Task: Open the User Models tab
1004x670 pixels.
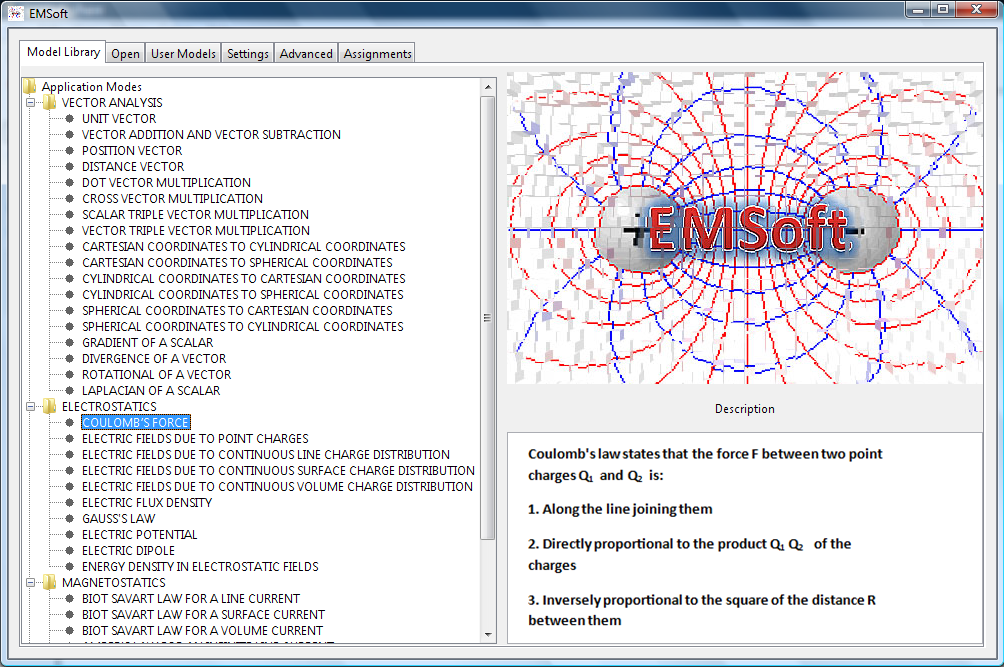Action: click(182, 54)
